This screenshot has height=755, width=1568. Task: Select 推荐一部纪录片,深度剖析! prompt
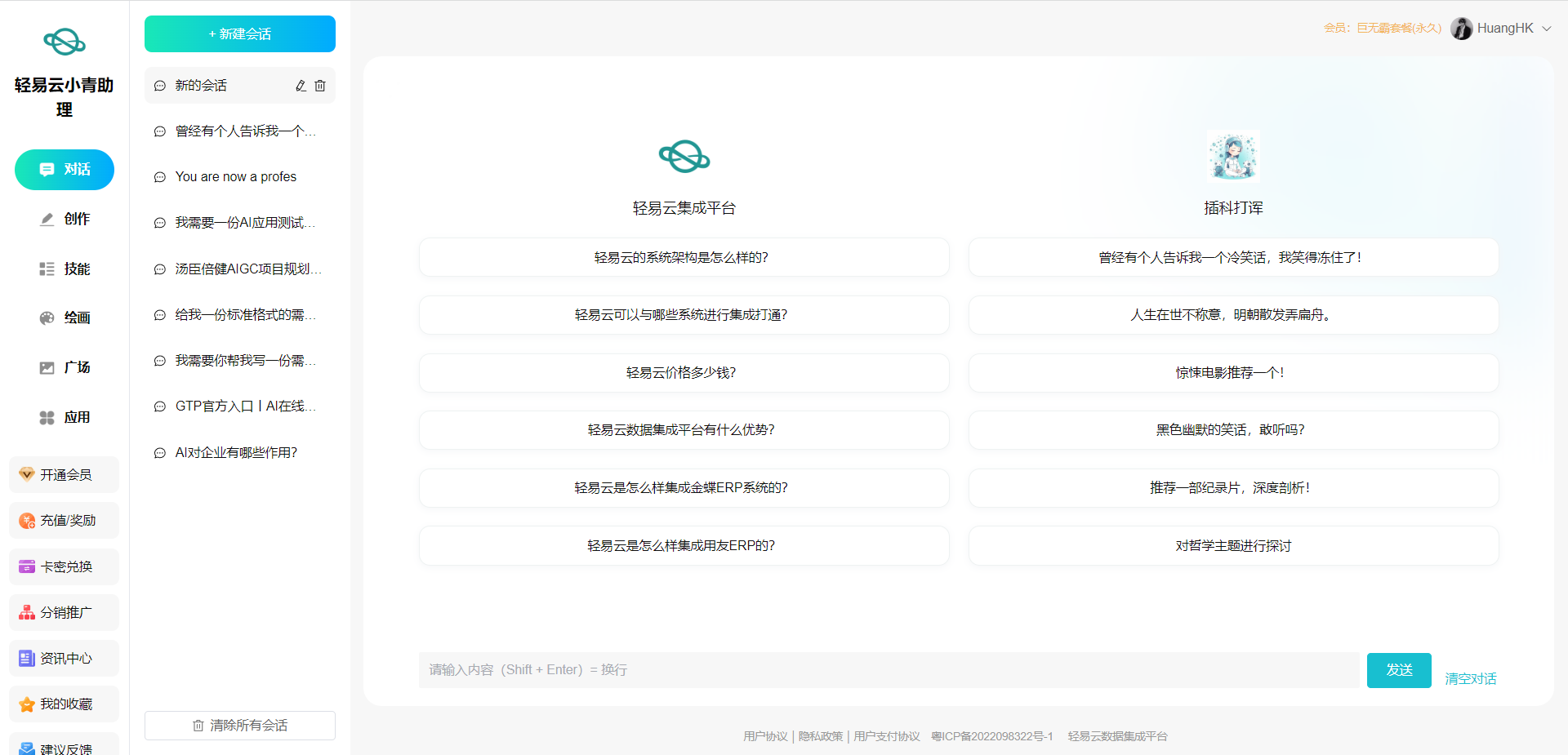[x=1233, y=488]
